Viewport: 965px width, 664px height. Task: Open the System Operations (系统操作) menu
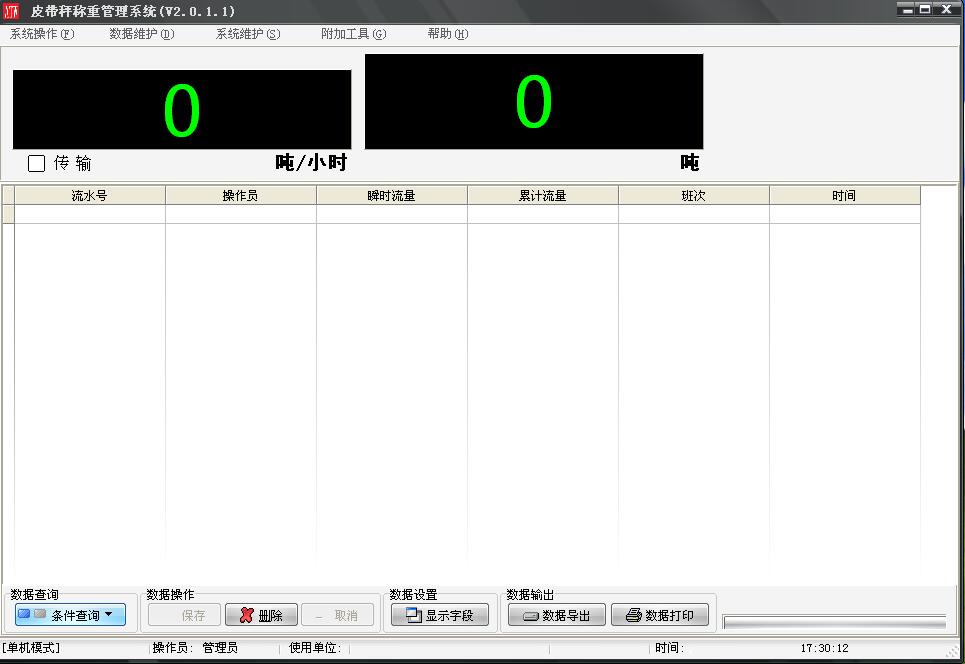click(x=42, y=34)
